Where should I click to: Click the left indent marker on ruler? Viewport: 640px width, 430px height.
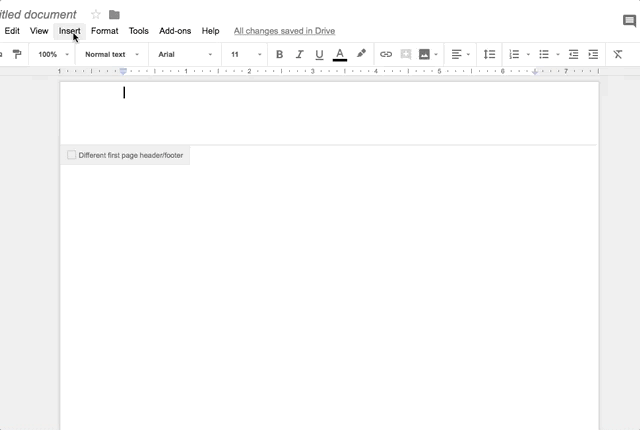pos(123,71)
